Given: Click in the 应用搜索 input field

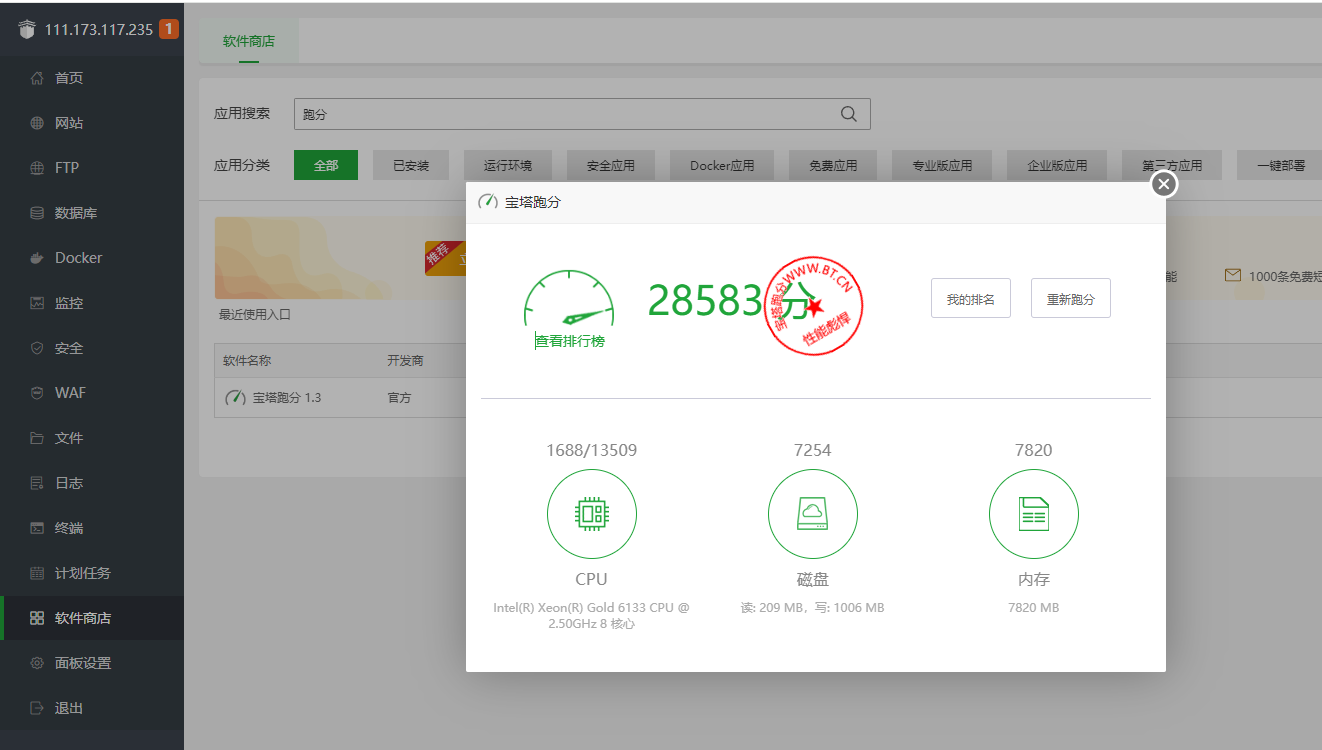Looking at the screenshot, I should (582, 114).
